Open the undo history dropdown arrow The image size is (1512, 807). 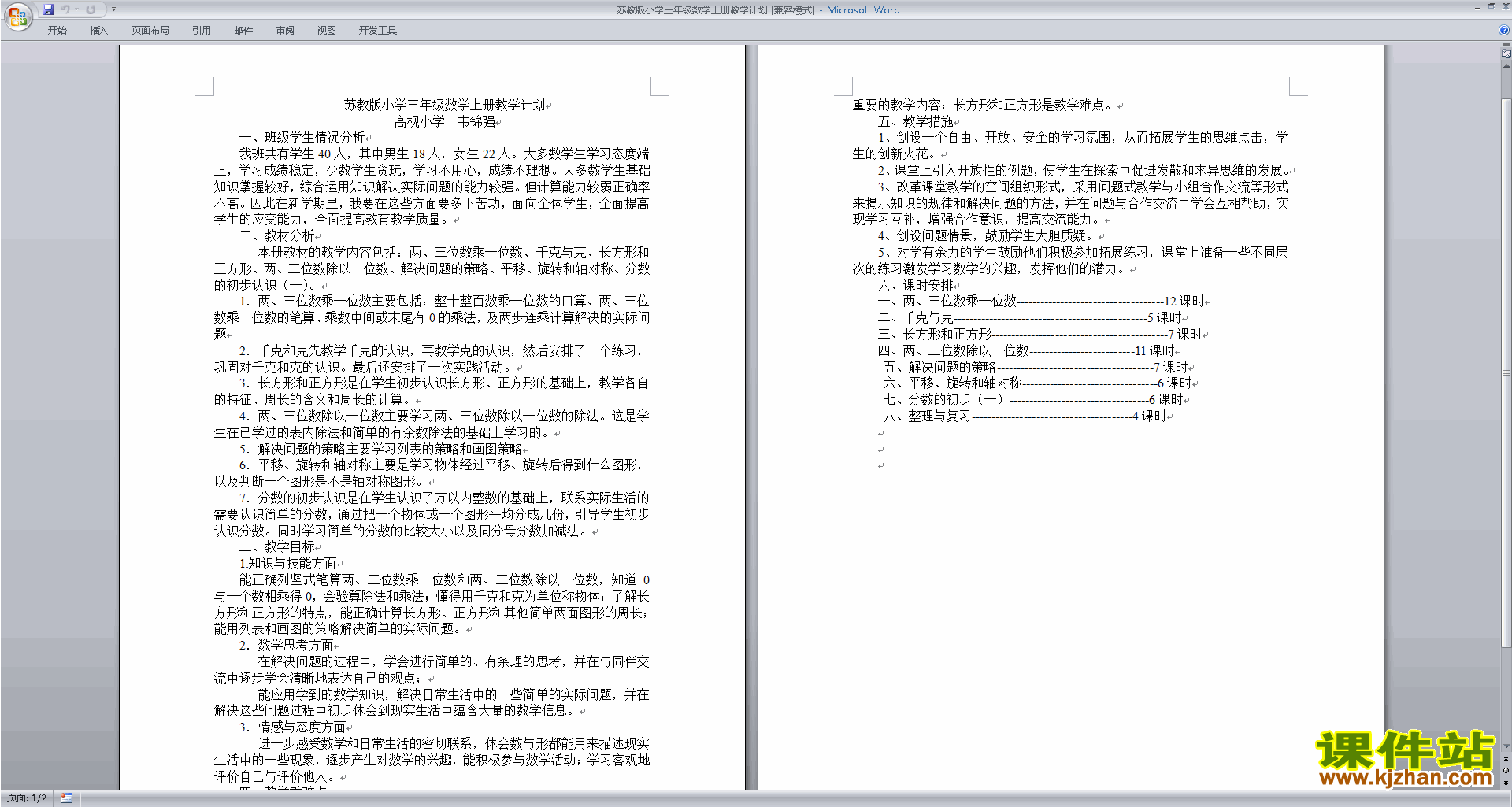pyautogui.click(x=76, y=9)
